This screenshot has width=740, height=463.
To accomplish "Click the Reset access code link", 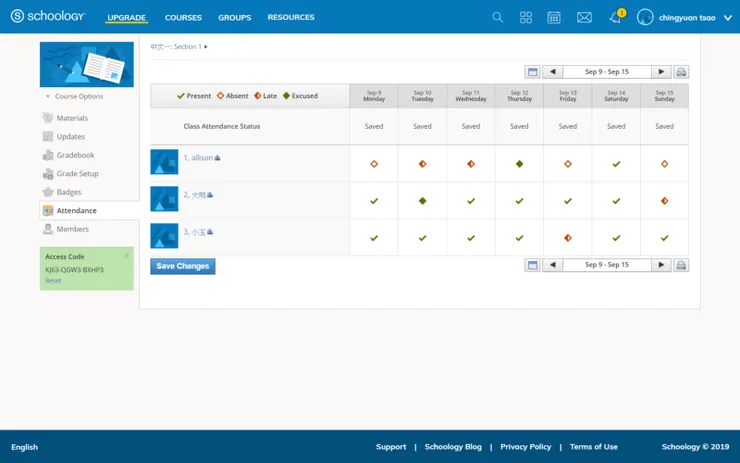I will pos(53,280).
